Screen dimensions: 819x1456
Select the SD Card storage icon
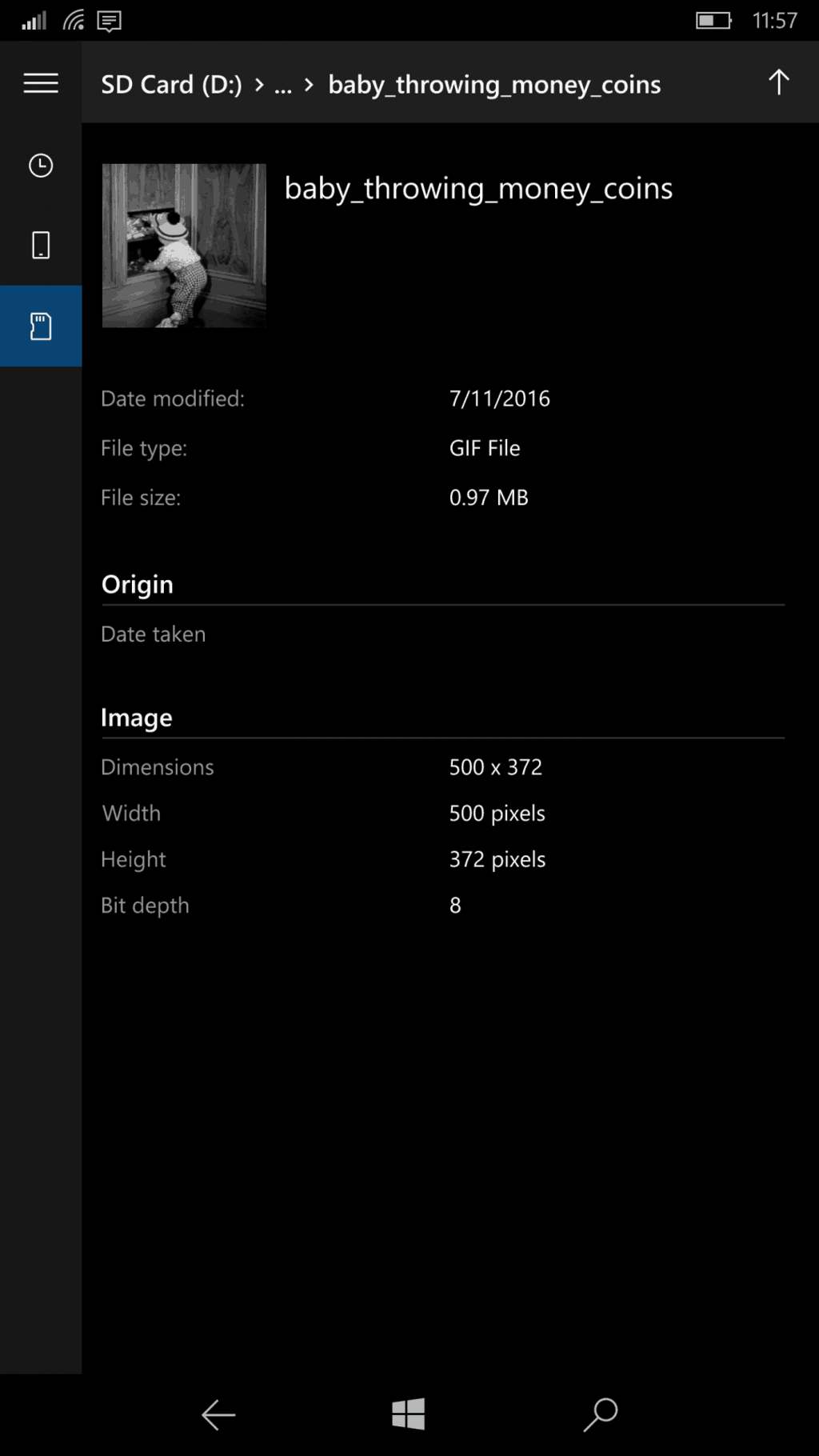pyautogui.click(x=41, y=326)
